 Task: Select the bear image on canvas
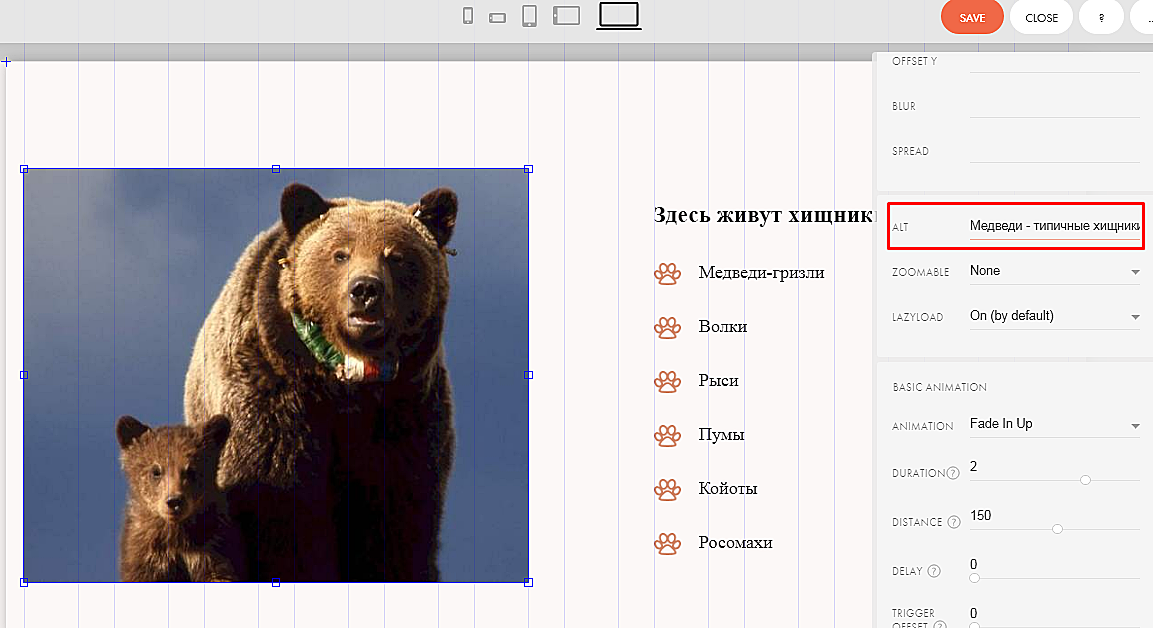[276, 375]
